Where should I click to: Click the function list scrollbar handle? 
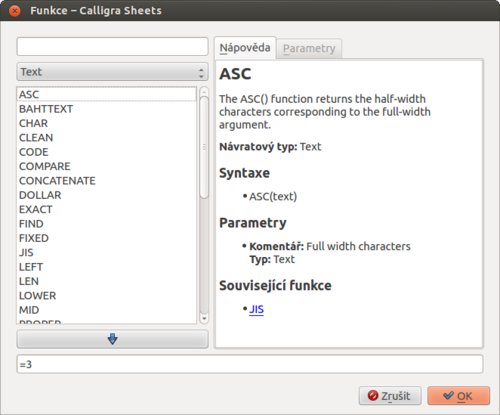click(x=204, y=147)
